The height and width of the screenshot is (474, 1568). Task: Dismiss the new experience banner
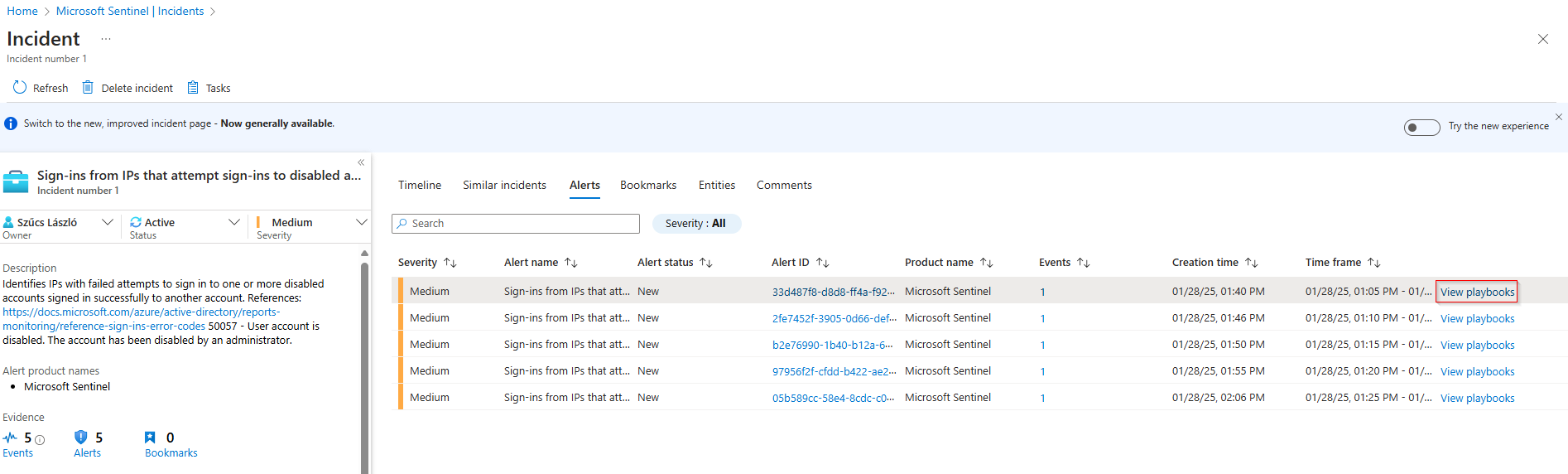(x=1558, y=117)
